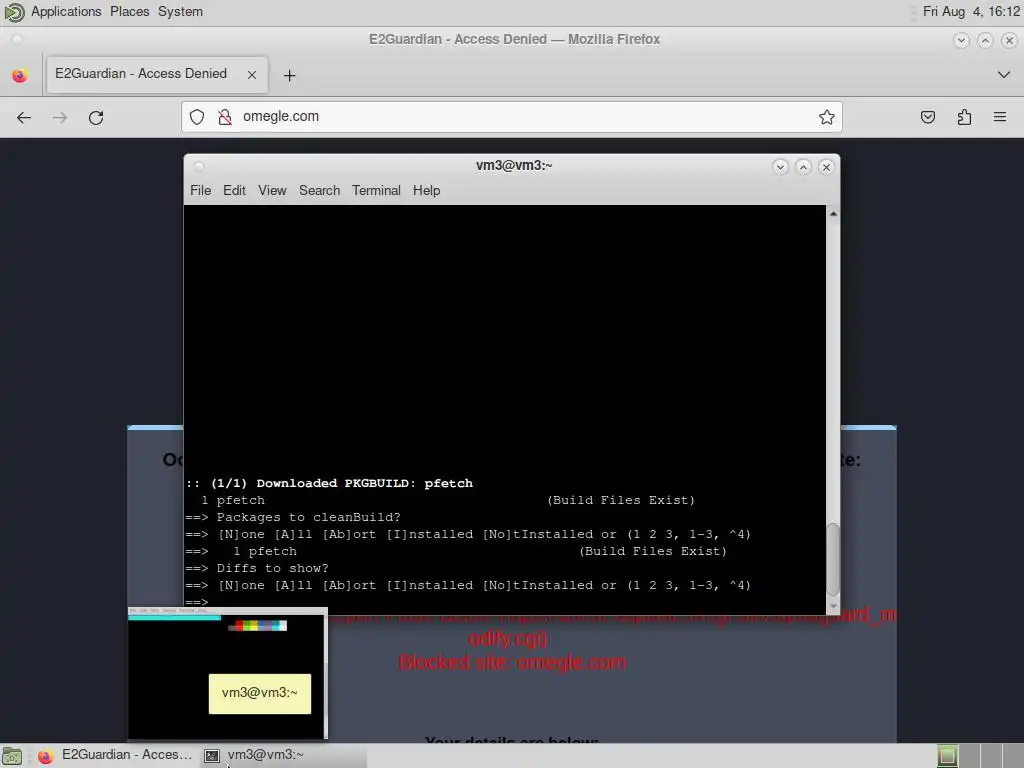Open the Firefox hamburger menu

1000,117
